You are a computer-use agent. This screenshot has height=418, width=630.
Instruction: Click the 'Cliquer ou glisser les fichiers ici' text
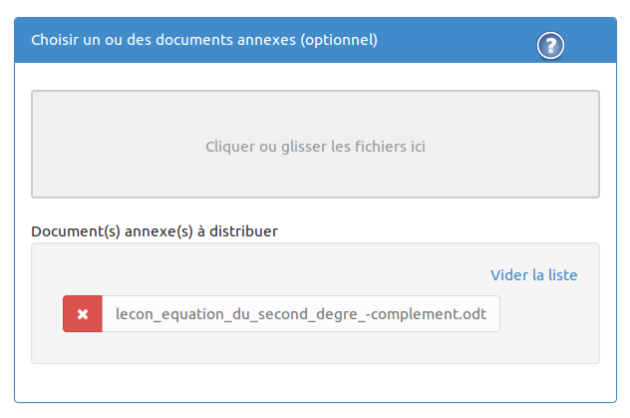315,147
